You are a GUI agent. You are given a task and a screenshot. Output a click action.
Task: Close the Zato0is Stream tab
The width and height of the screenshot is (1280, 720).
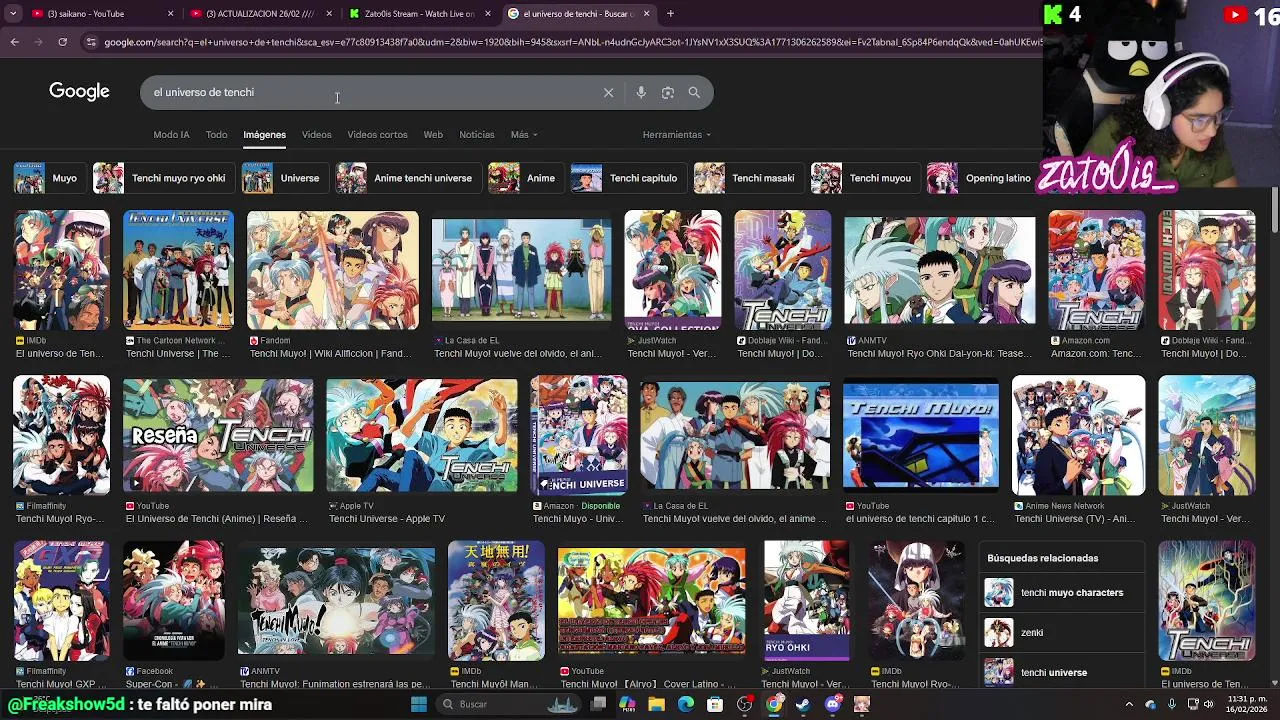click(490, 14)
